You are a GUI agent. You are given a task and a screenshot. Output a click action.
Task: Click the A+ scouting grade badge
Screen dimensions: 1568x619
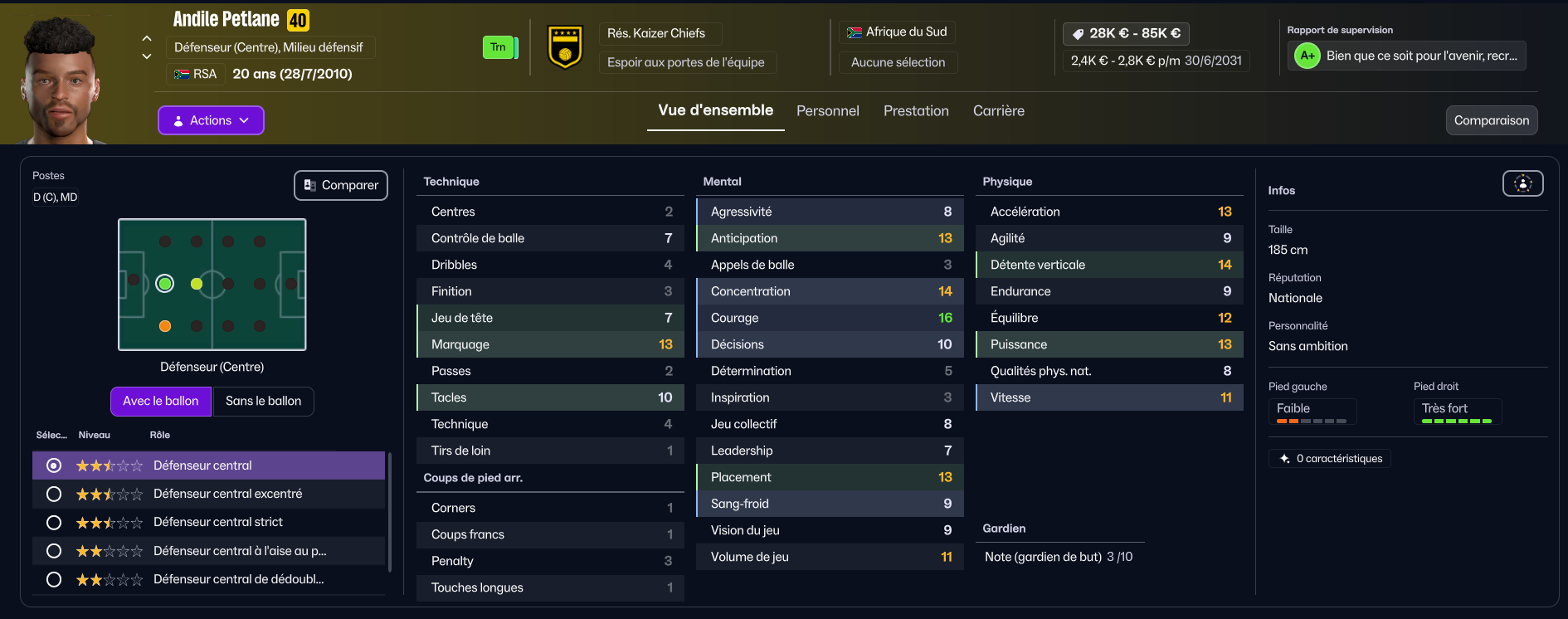point(1307,56)
